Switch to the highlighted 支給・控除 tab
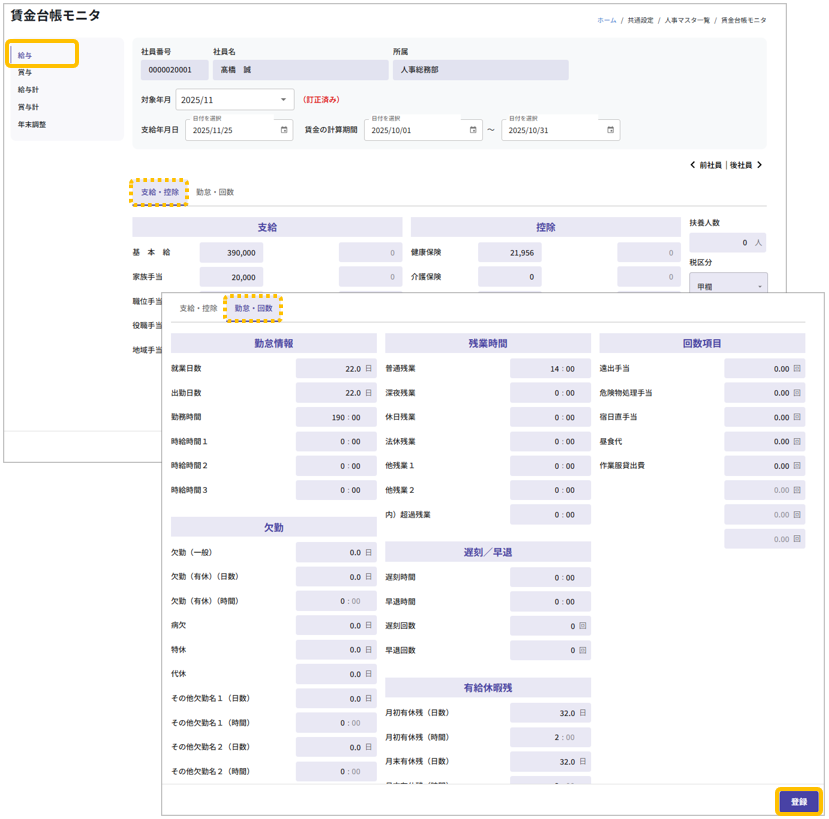This screenshot has width=829, height=819. point(160,192)
